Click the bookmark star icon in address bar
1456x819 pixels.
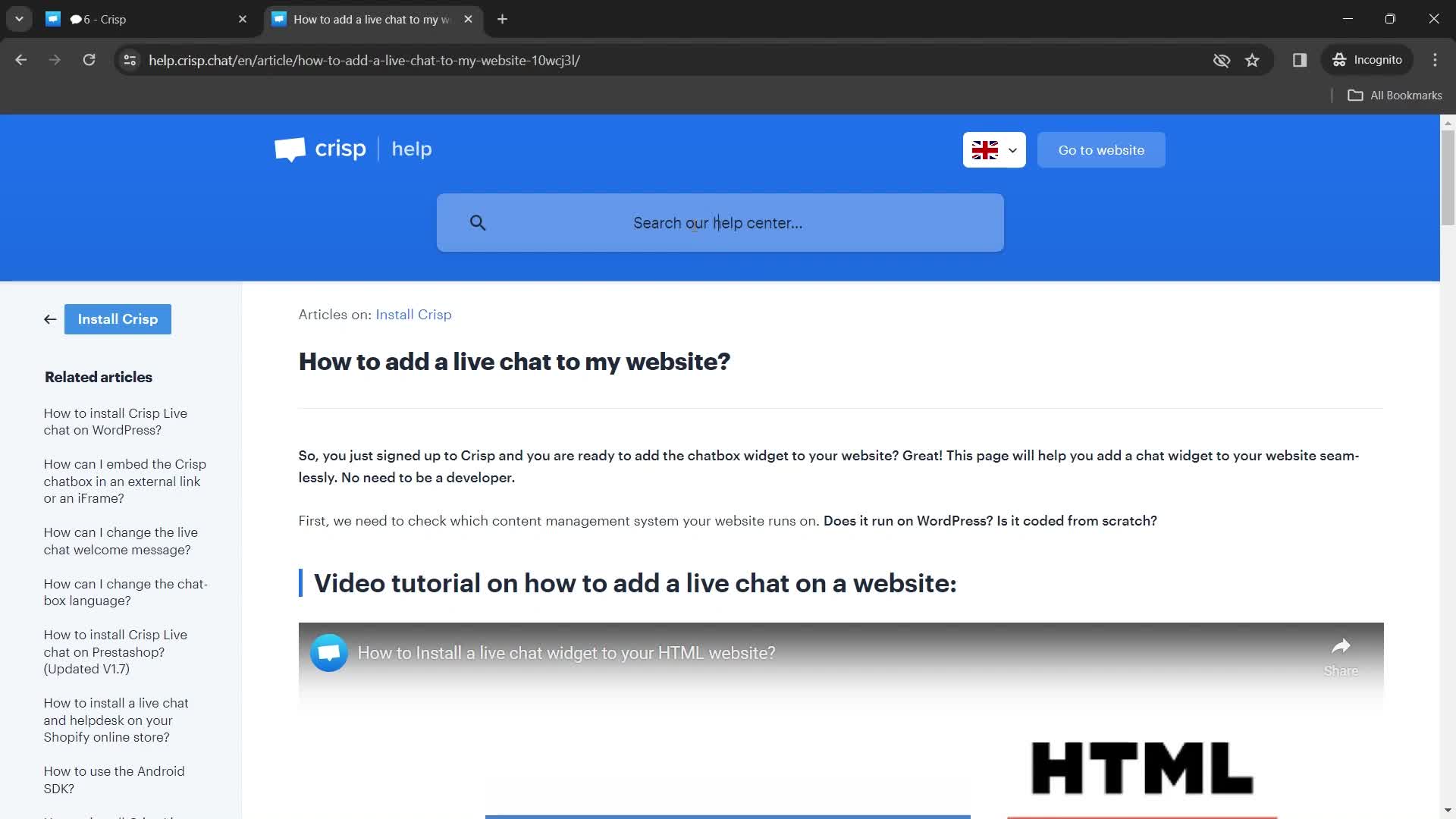pos(1253,60)
